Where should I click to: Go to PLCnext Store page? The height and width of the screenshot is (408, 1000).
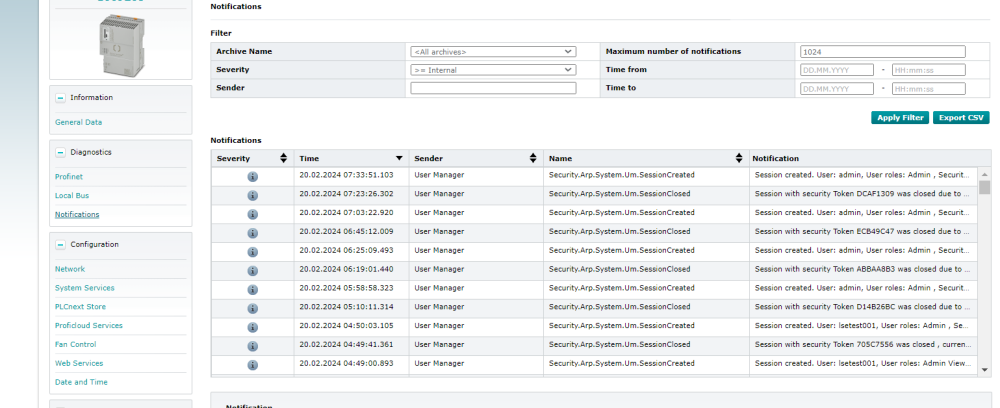[80, 307]
